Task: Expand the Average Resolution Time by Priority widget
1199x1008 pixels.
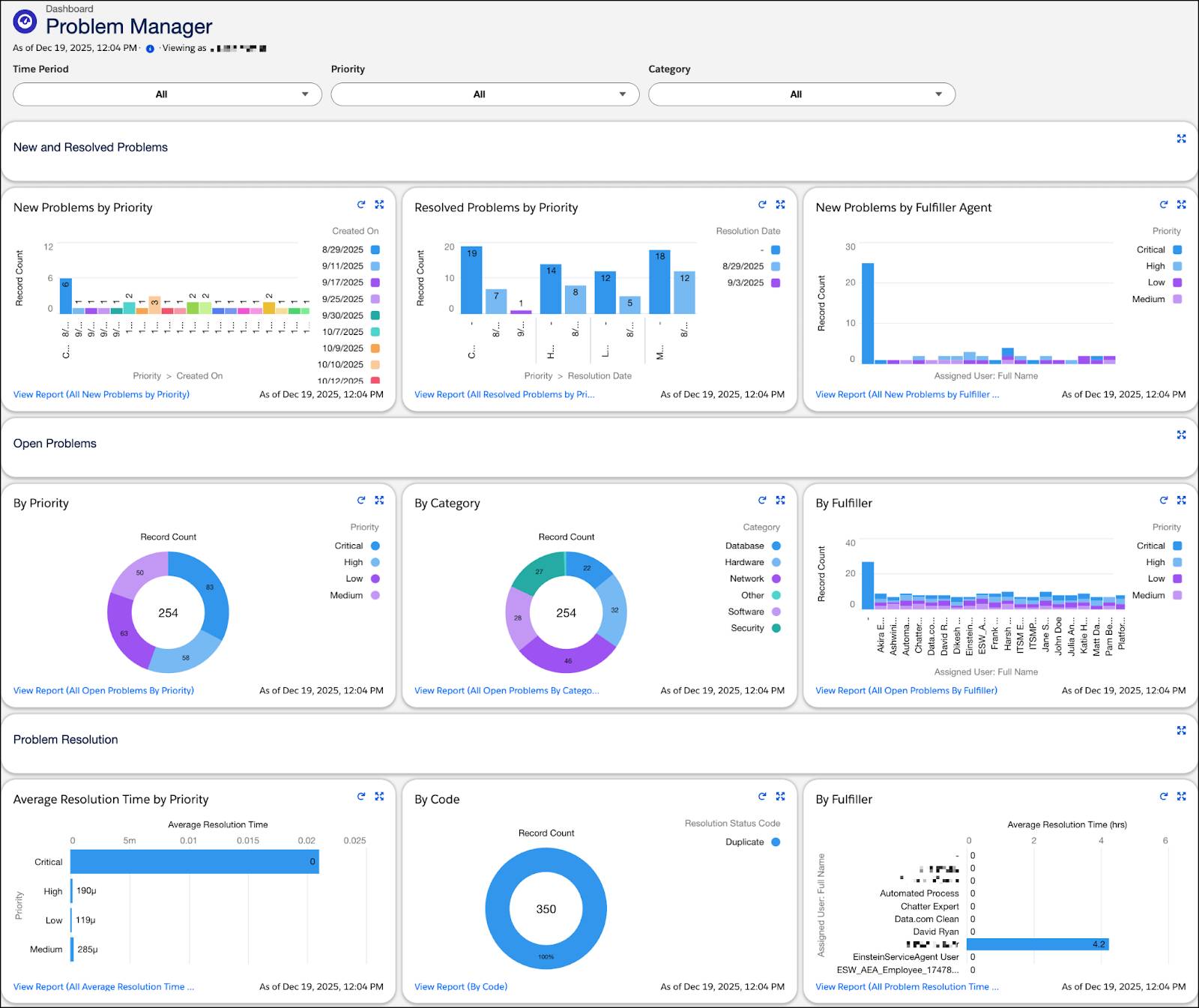Action: [380, 796]
